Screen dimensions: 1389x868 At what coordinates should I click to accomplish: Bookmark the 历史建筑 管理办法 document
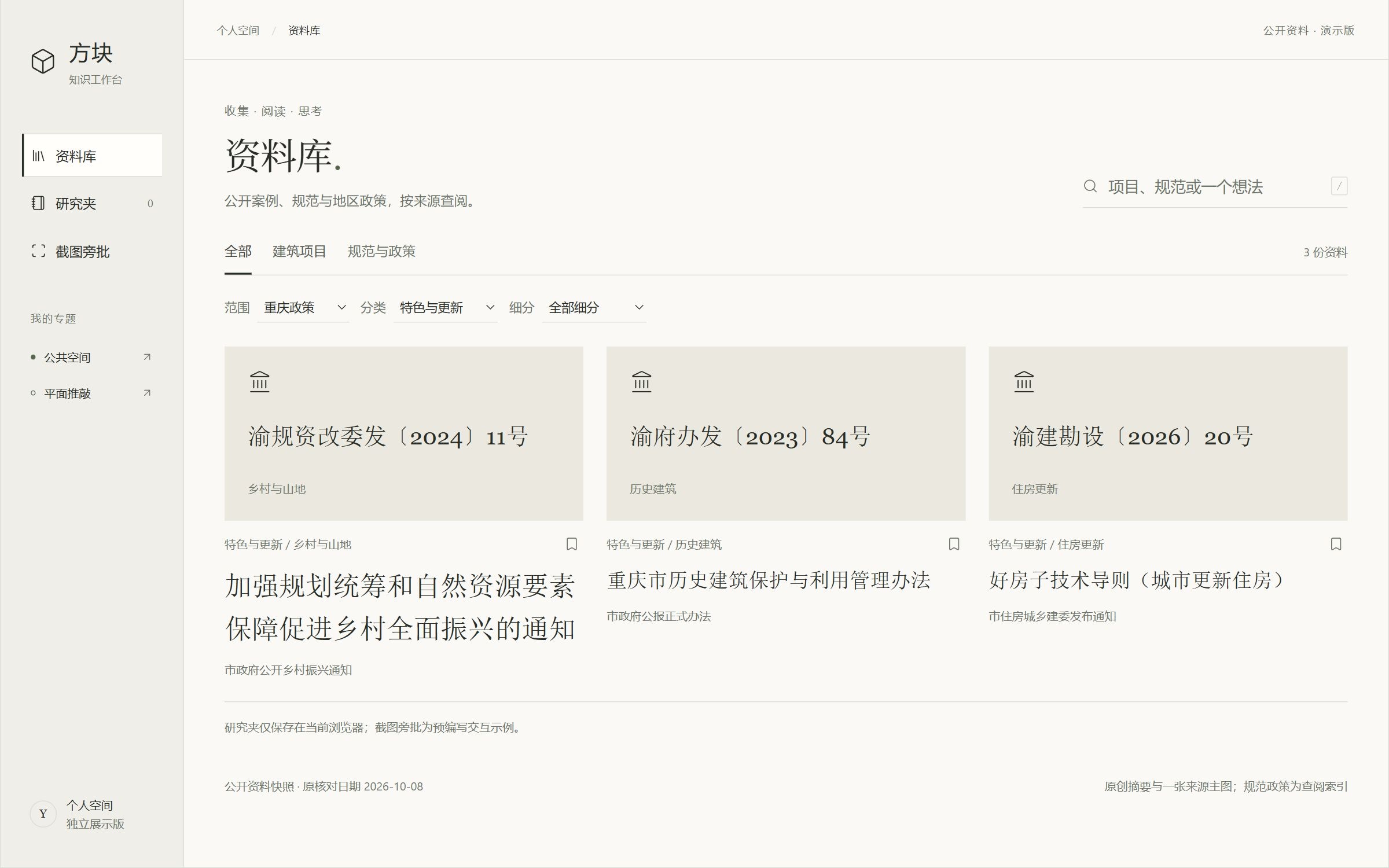click(954, 544)
